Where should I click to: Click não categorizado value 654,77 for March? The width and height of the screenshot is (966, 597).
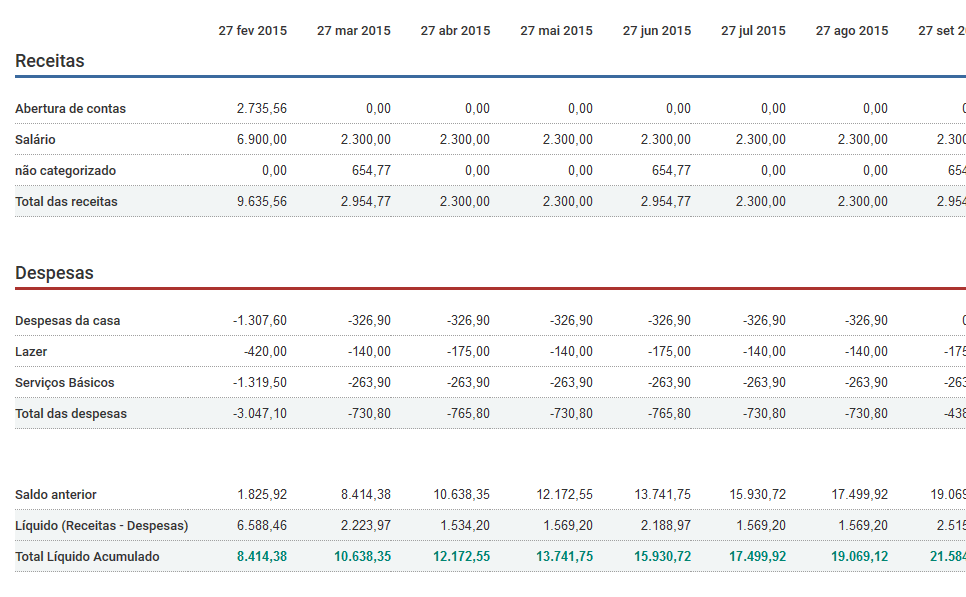pos(371,171)
